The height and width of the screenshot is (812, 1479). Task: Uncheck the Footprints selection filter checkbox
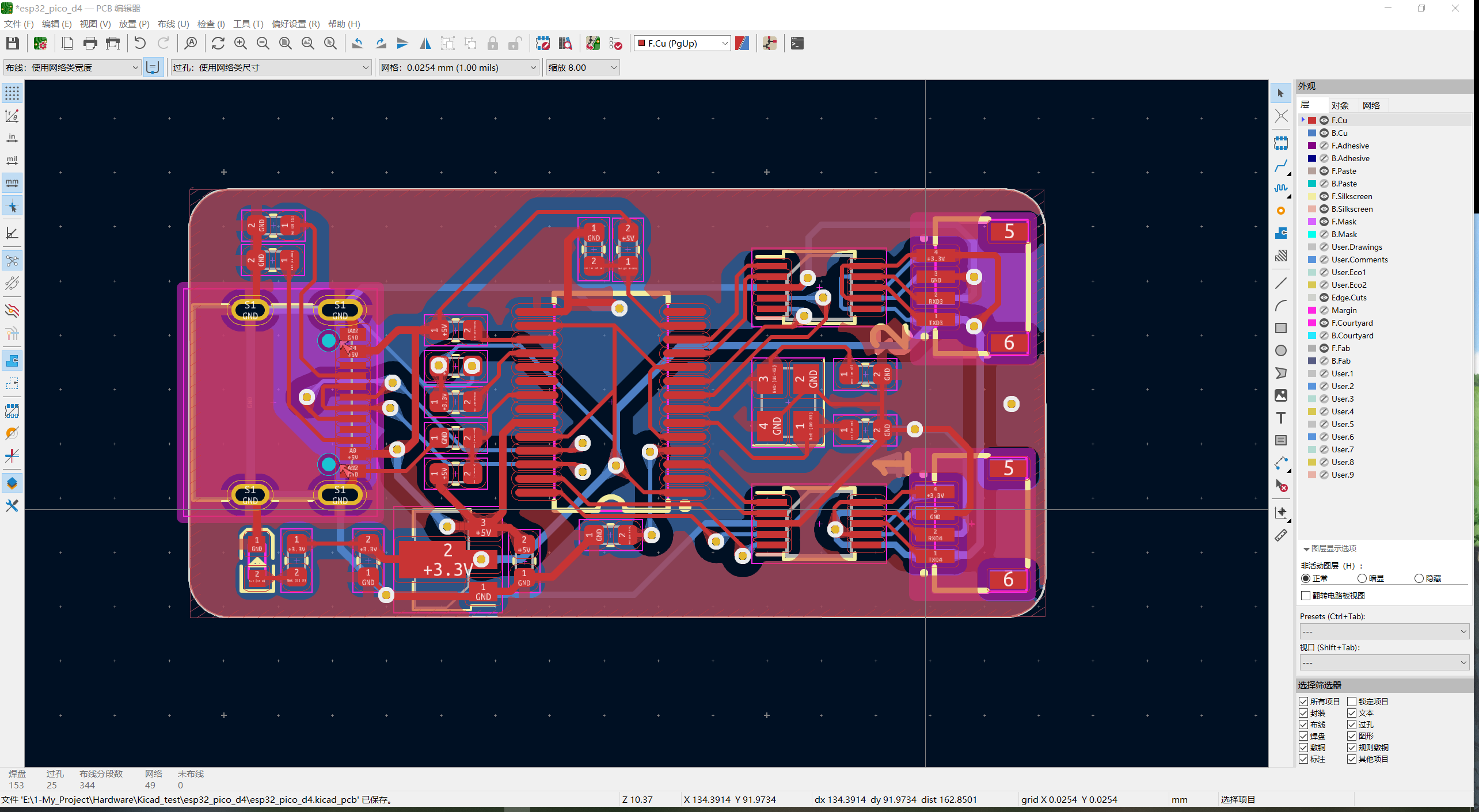coord(1304,713)
